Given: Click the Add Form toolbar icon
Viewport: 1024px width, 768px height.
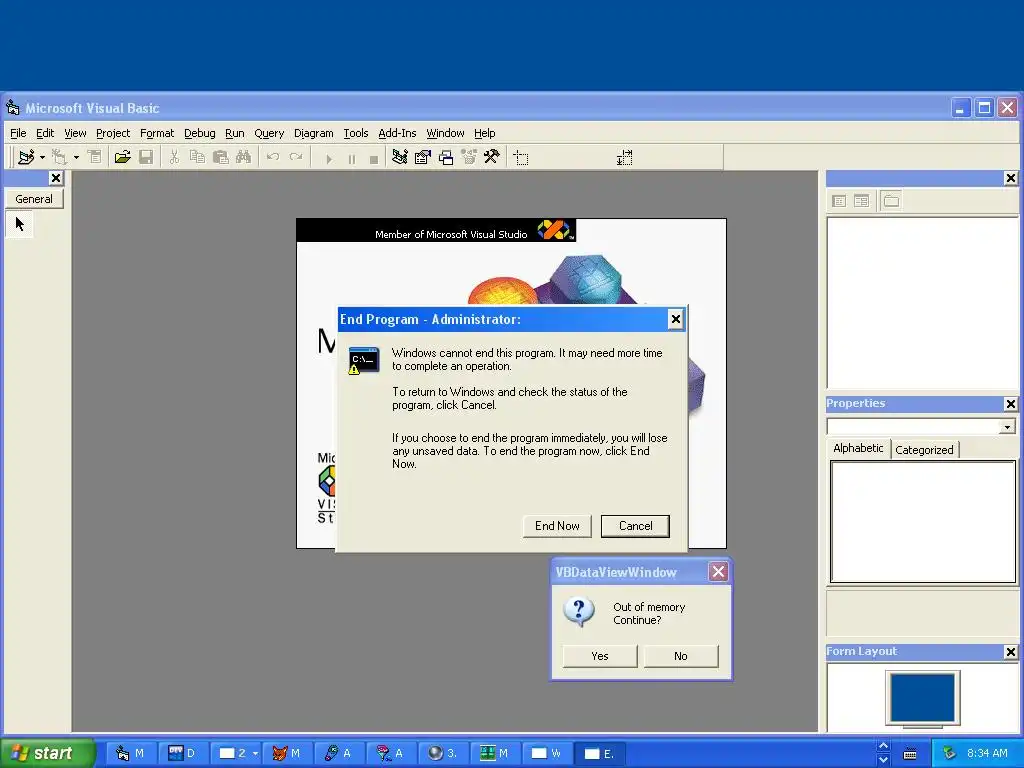Looking at the screenshot, I should click(59, 157).
